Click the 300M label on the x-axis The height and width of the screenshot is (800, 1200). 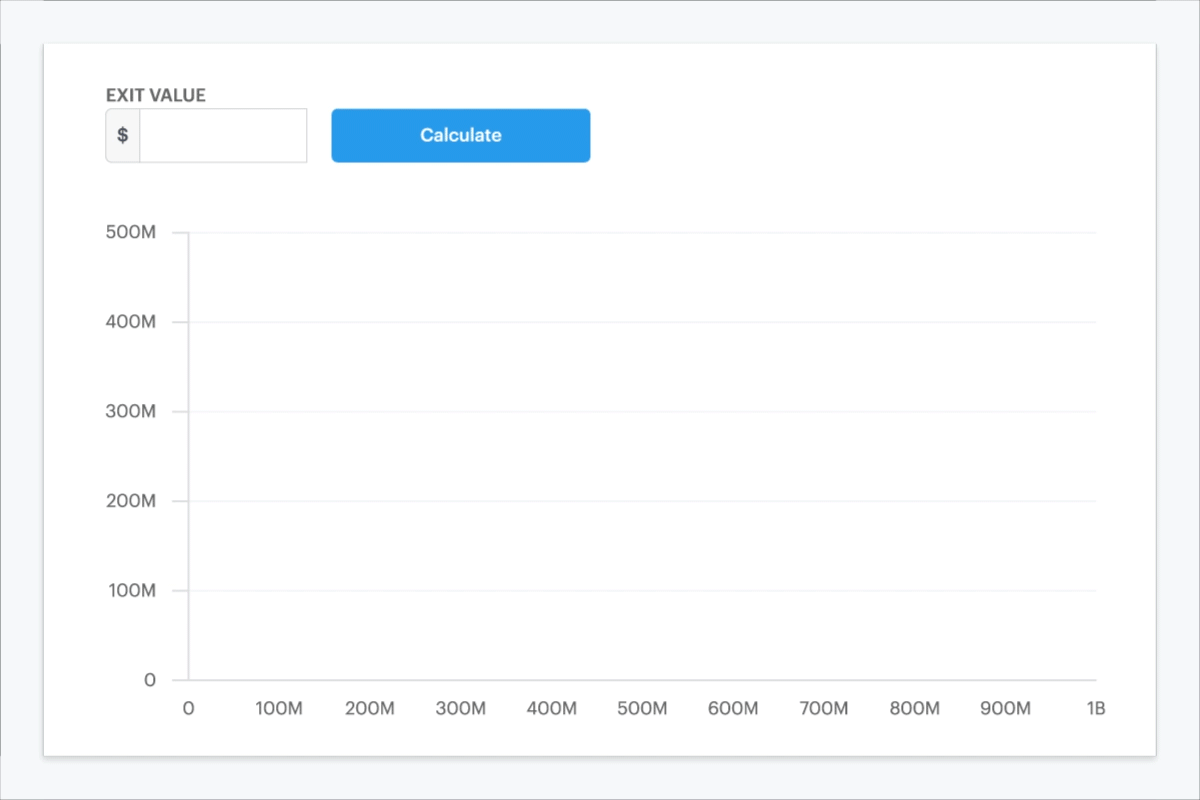click(x=460, y=708)
